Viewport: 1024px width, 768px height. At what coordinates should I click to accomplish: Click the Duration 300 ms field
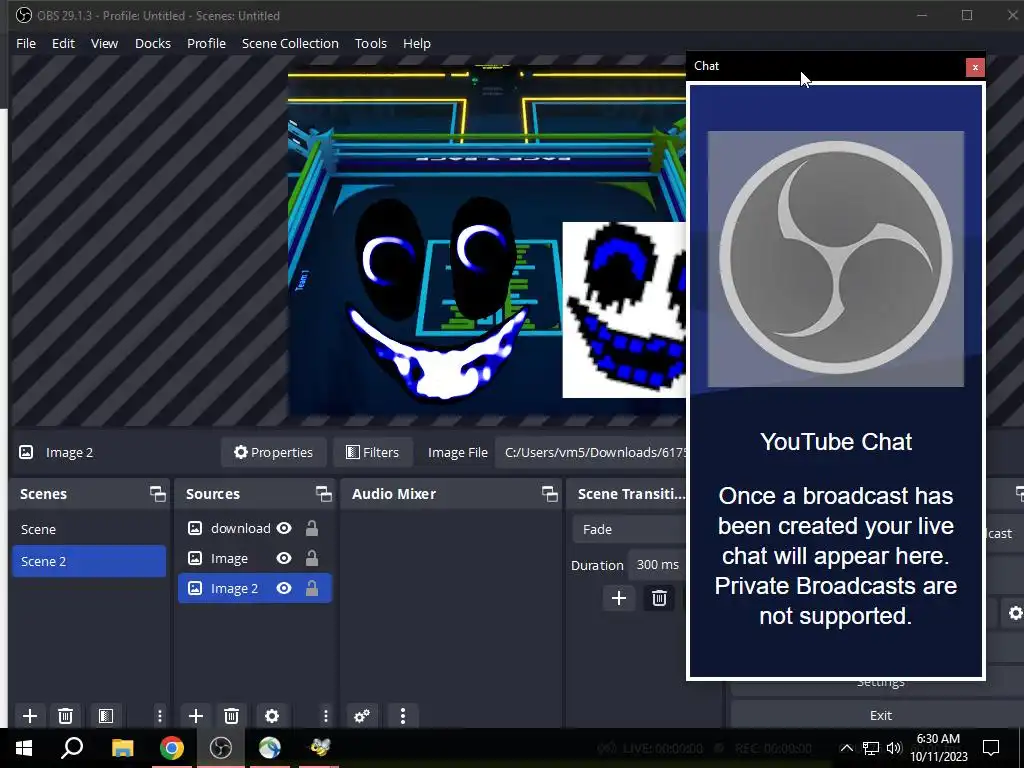[656, 565]
